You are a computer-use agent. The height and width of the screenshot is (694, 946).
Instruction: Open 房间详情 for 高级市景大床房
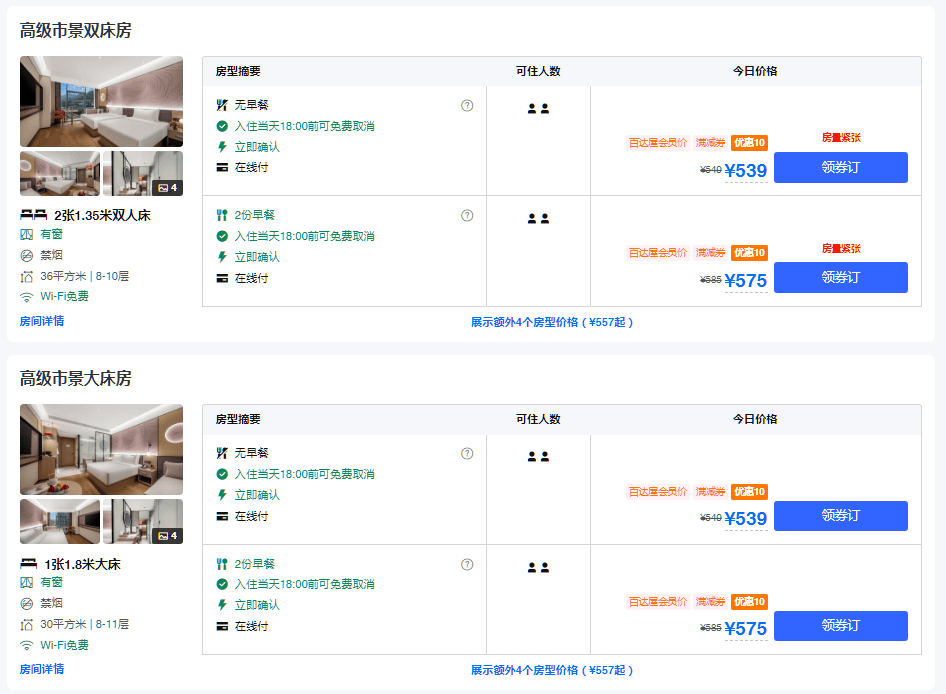click(42, 669)
